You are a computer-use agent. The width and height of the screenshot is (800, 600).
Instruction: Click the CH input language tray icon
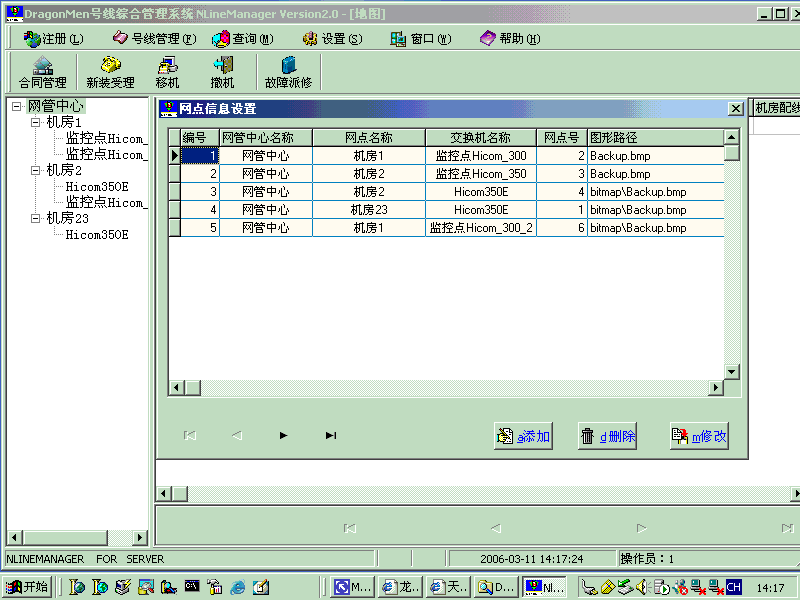734,587
